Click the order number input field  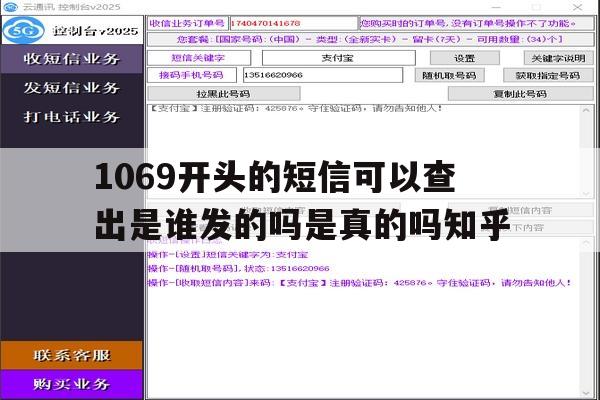(x=293, y=23)
